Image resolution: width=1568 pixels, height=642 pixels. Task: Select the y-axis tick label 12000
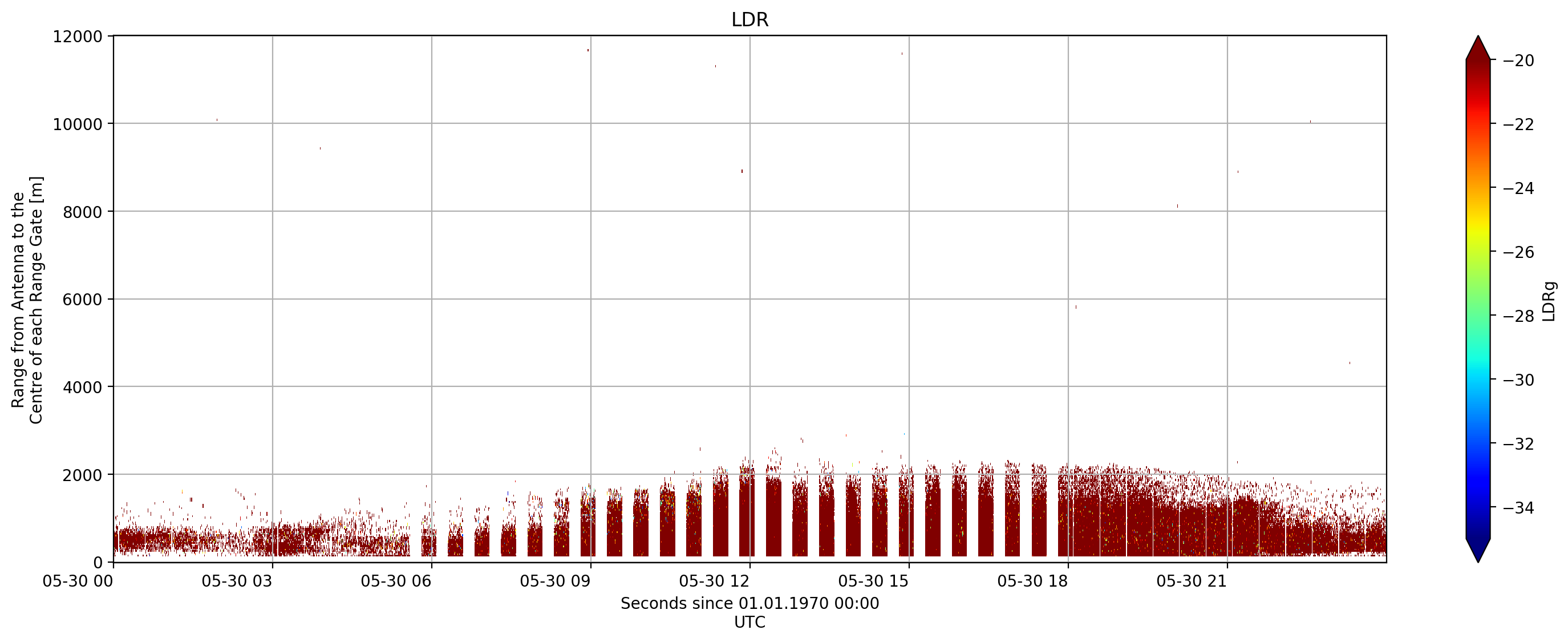tap(78, 37)
